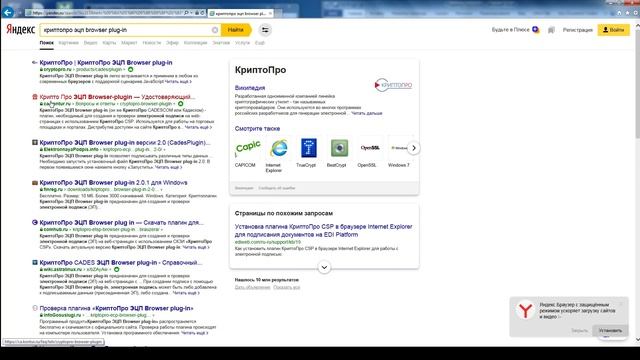The height and width of the screenshot is (360, 640).
Task: Open result Проверка плагина «КриптоПро ЭЦП Browser plug-in»
Action: (x=116, y=308)
